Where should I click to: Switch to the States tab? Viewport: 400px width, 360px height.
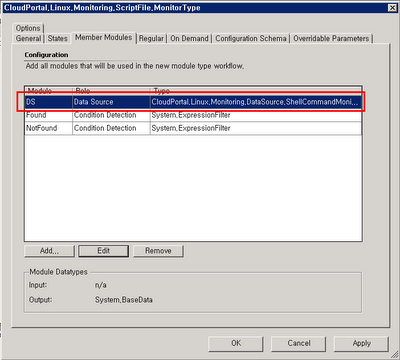pos(58,39)
